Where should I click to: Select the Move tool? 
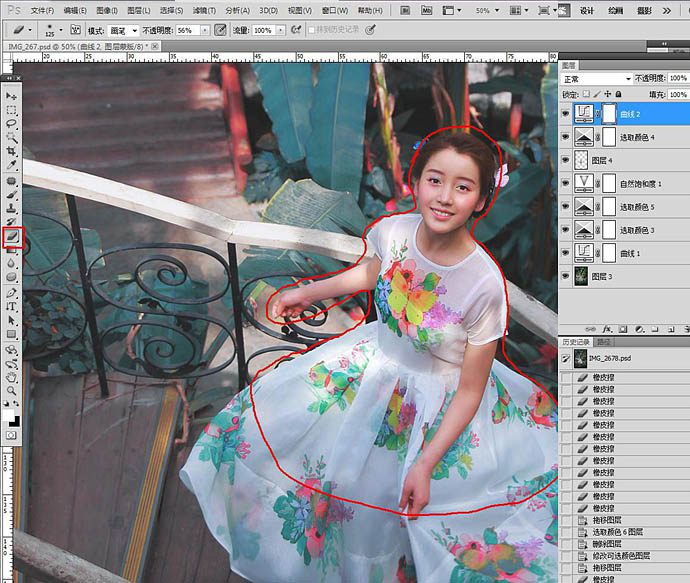[11, 96]
